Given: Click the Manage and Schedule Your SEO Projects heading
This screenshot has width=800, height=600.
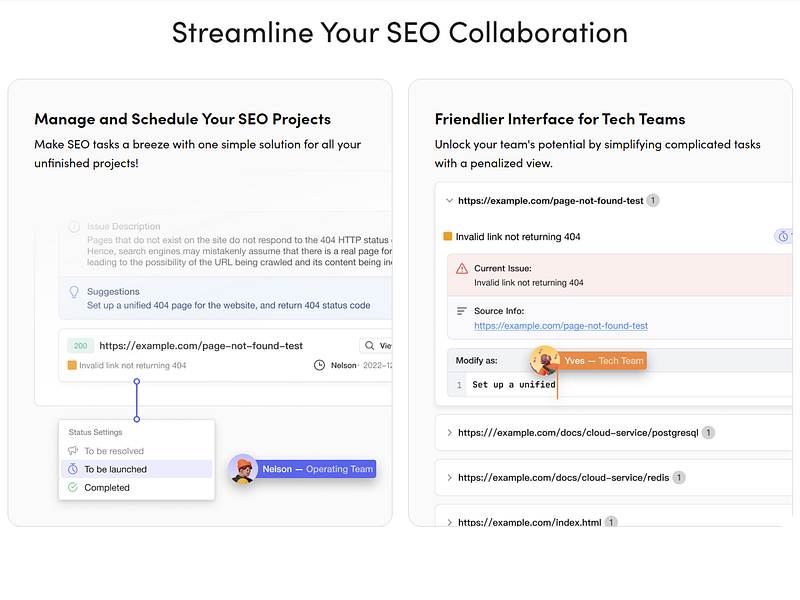Looking at the screenshot, I should (x=183, y=119).
